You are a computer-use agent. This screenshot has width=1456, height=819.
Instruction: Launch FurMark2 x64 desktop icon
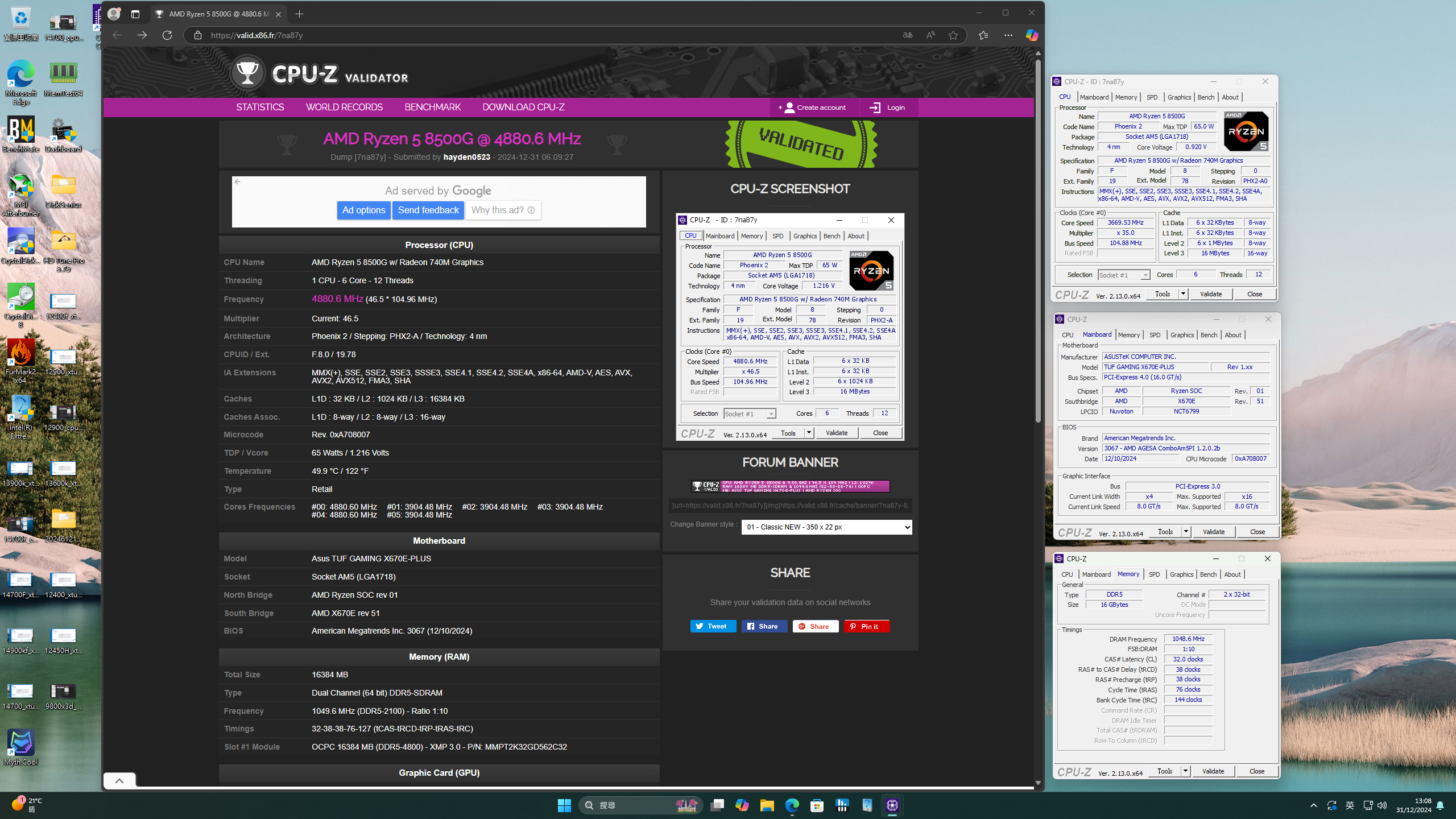(x=21, y=362)
